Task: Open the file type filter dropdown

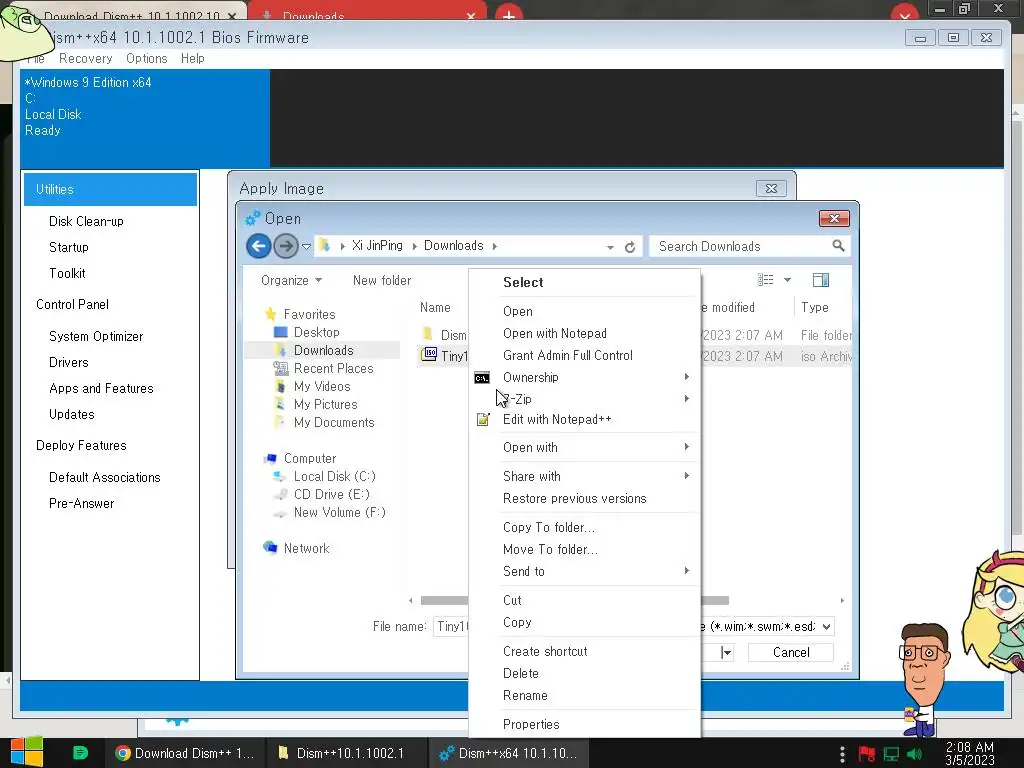Action: (826, 626)
